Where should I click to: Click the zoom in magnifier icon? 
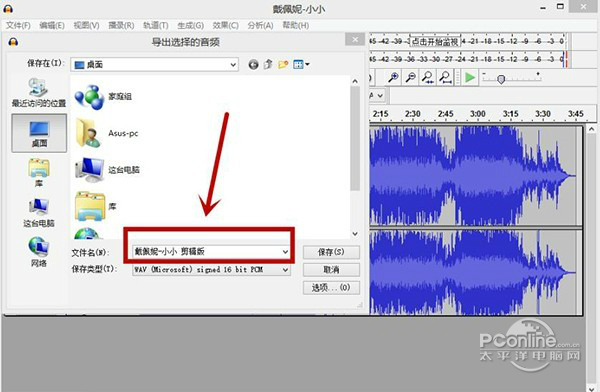pos(393,77)
